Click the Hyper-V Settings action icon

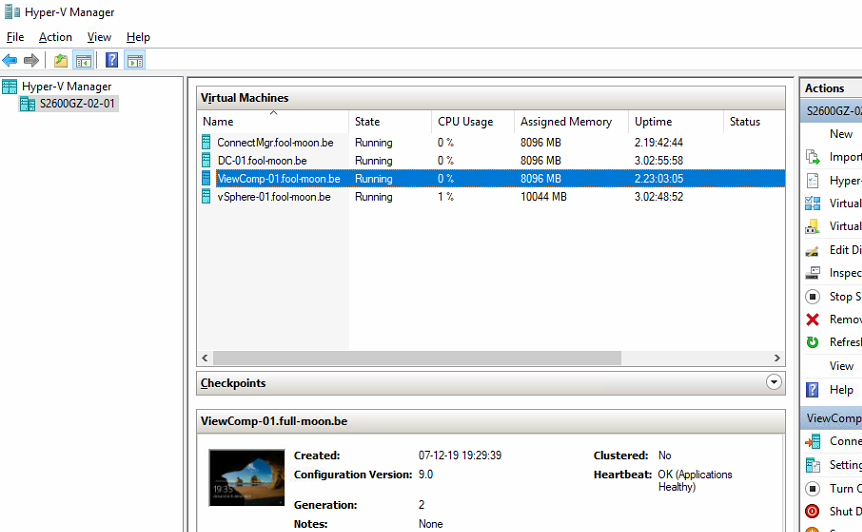813,180
